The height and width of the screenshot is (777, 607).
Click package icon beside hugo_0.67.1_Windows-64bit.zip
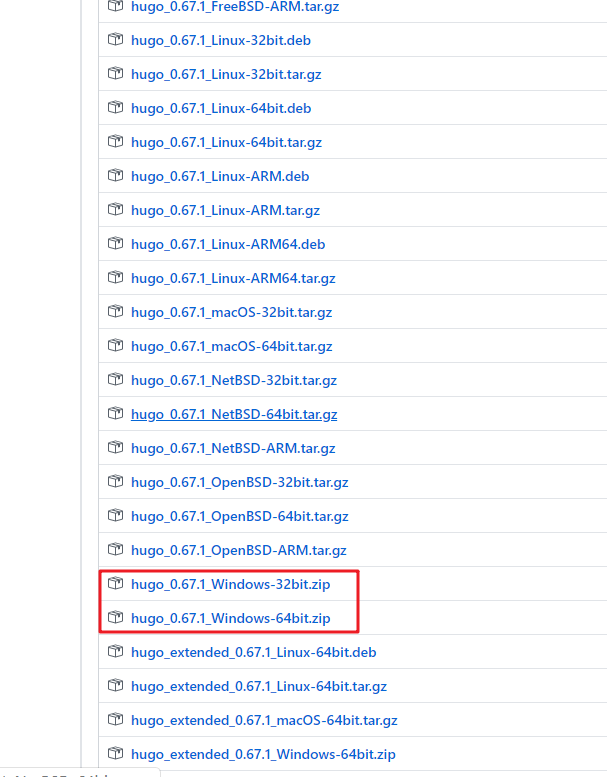click(115, 618)
